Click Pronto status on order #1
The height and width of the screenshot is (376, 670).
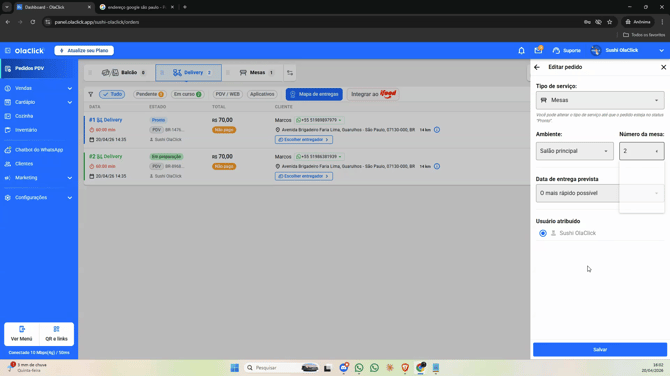[x=159, y=120]
